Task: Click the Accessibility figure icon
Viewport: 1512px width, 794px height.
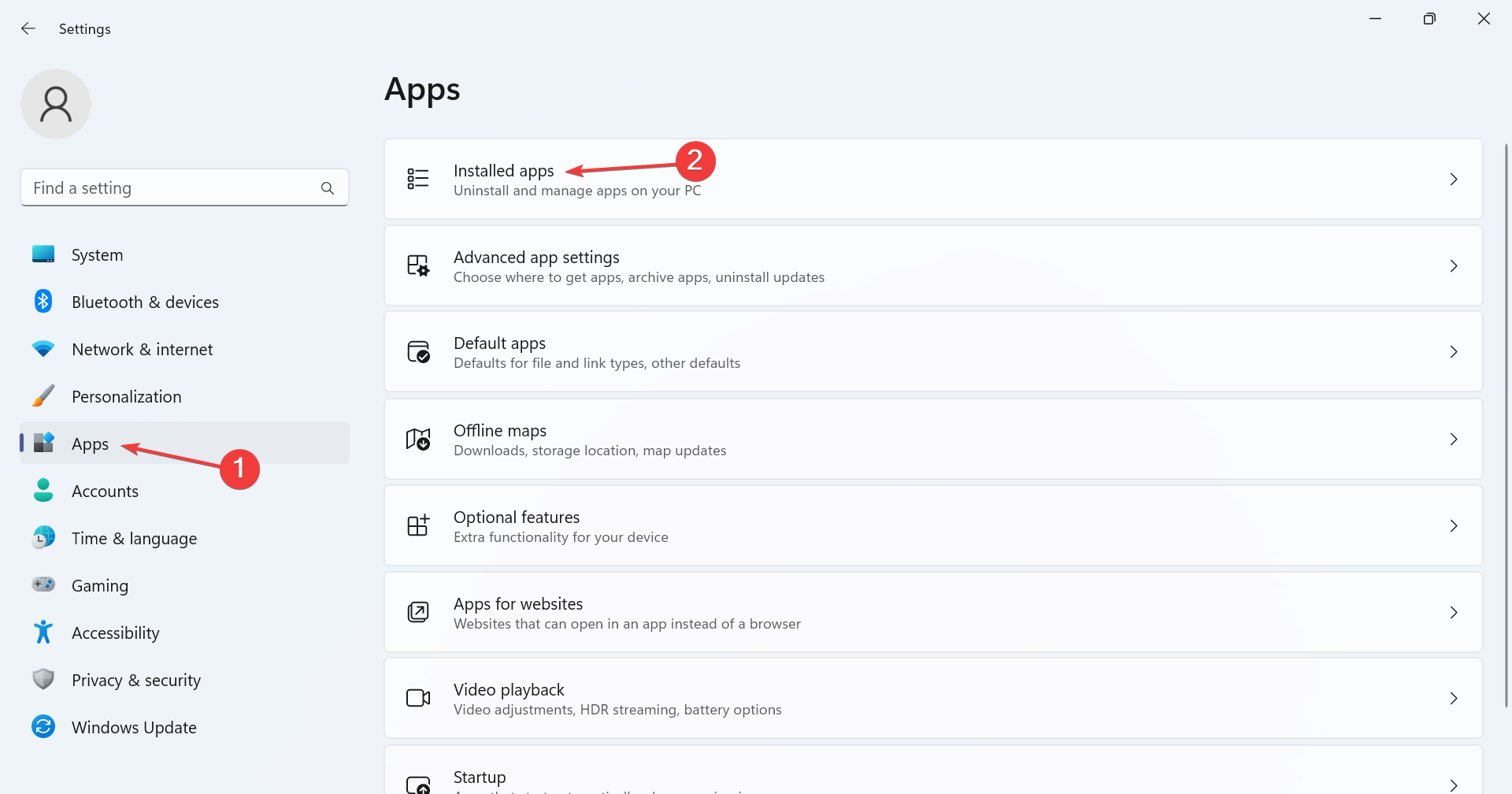Action: 43,632
